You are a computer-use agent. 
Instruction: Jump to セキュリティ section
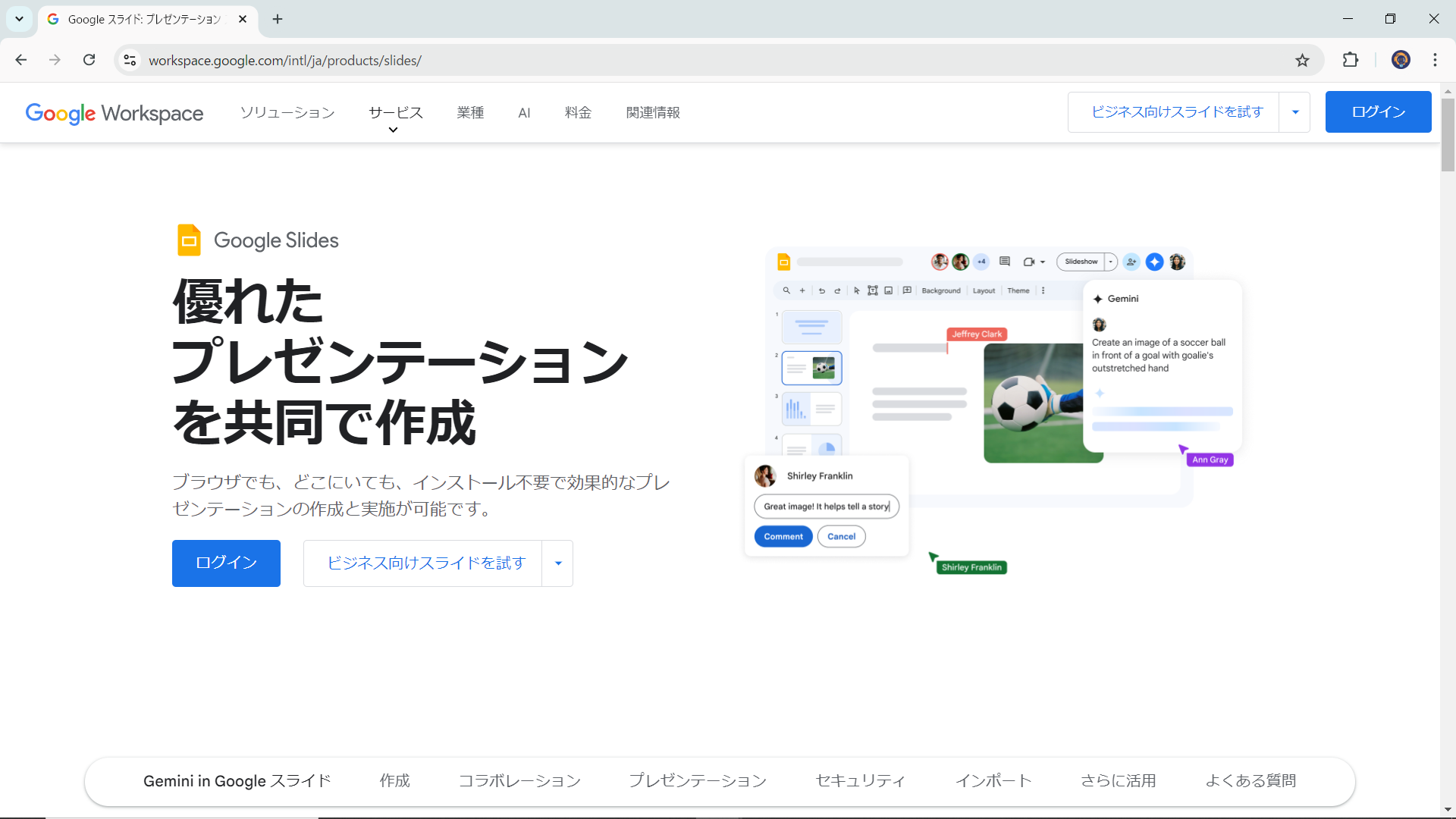click(860, 781)
